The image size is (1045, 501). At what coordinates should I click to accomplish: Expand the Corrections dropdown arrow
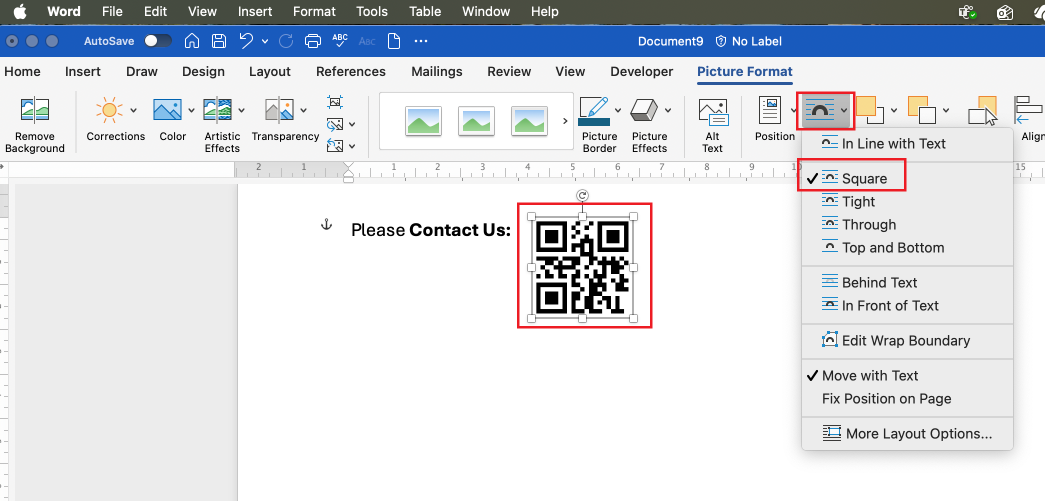pos(133,110)
